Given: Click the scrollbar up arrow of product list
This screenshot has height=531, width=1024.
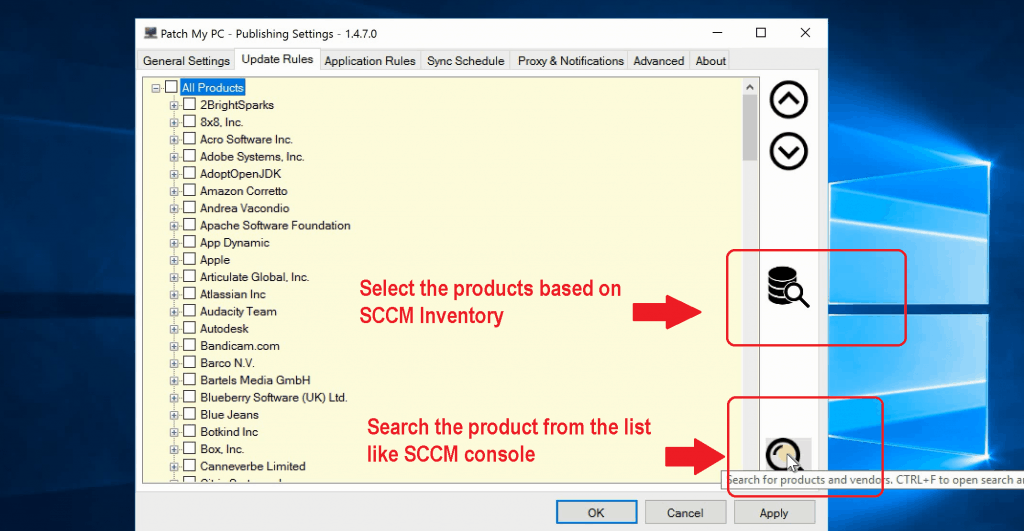Looking at the screenshot, I should click(x=750, y=87).
